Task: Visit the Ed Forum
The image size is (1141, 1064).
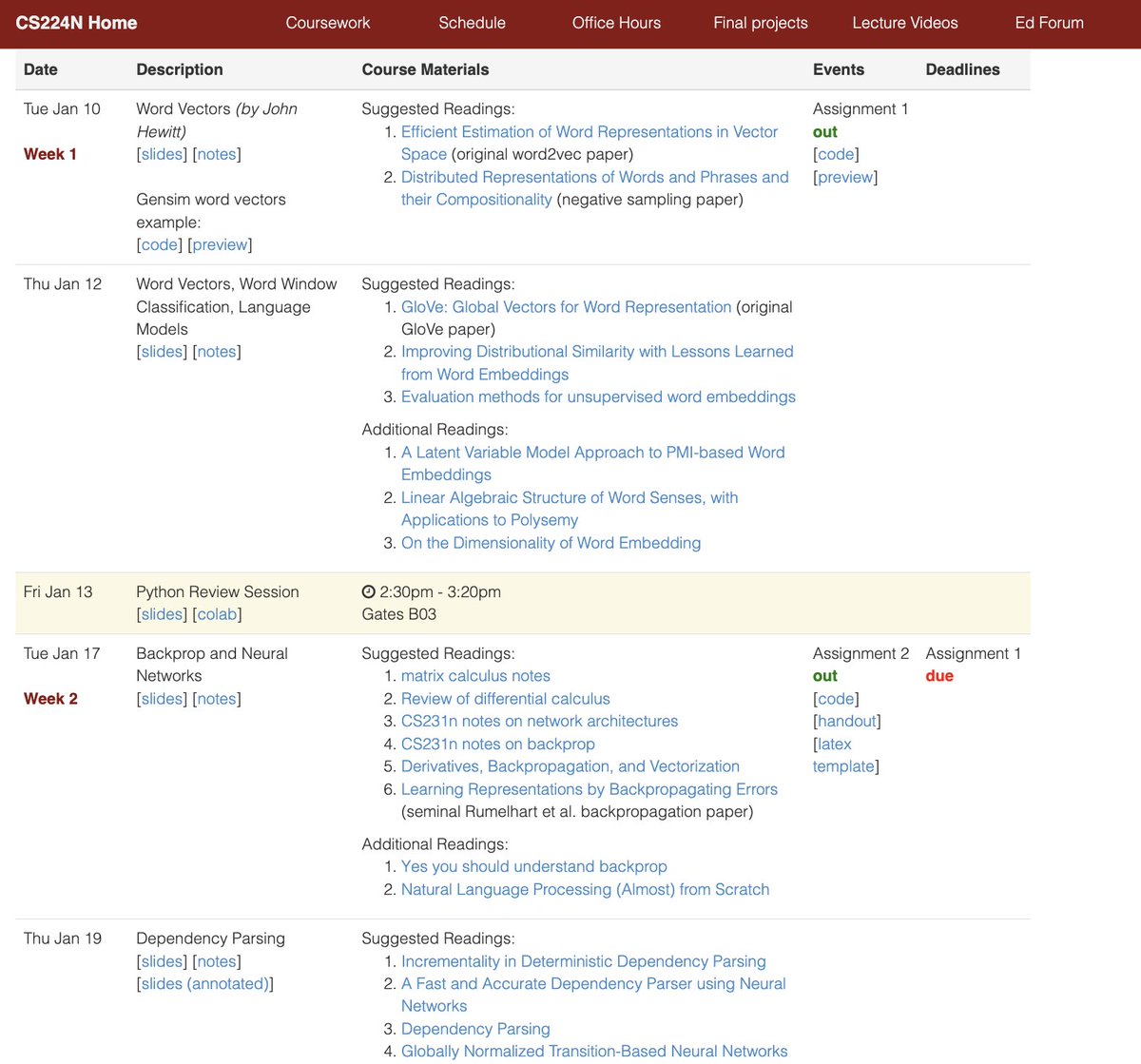Action: point(1049,23)
